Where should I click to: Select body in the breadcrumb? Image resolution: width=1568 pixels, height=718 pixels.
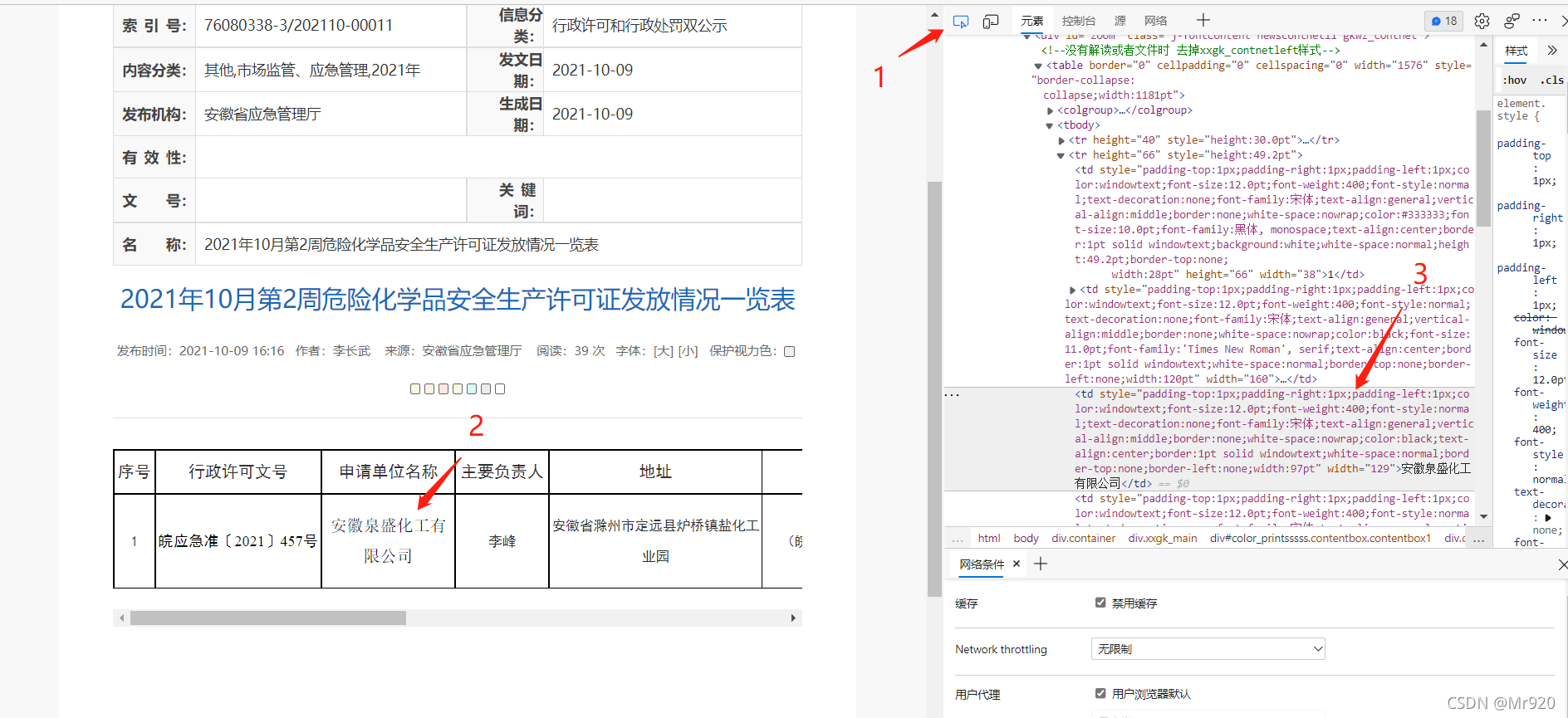pos(1027,539)
